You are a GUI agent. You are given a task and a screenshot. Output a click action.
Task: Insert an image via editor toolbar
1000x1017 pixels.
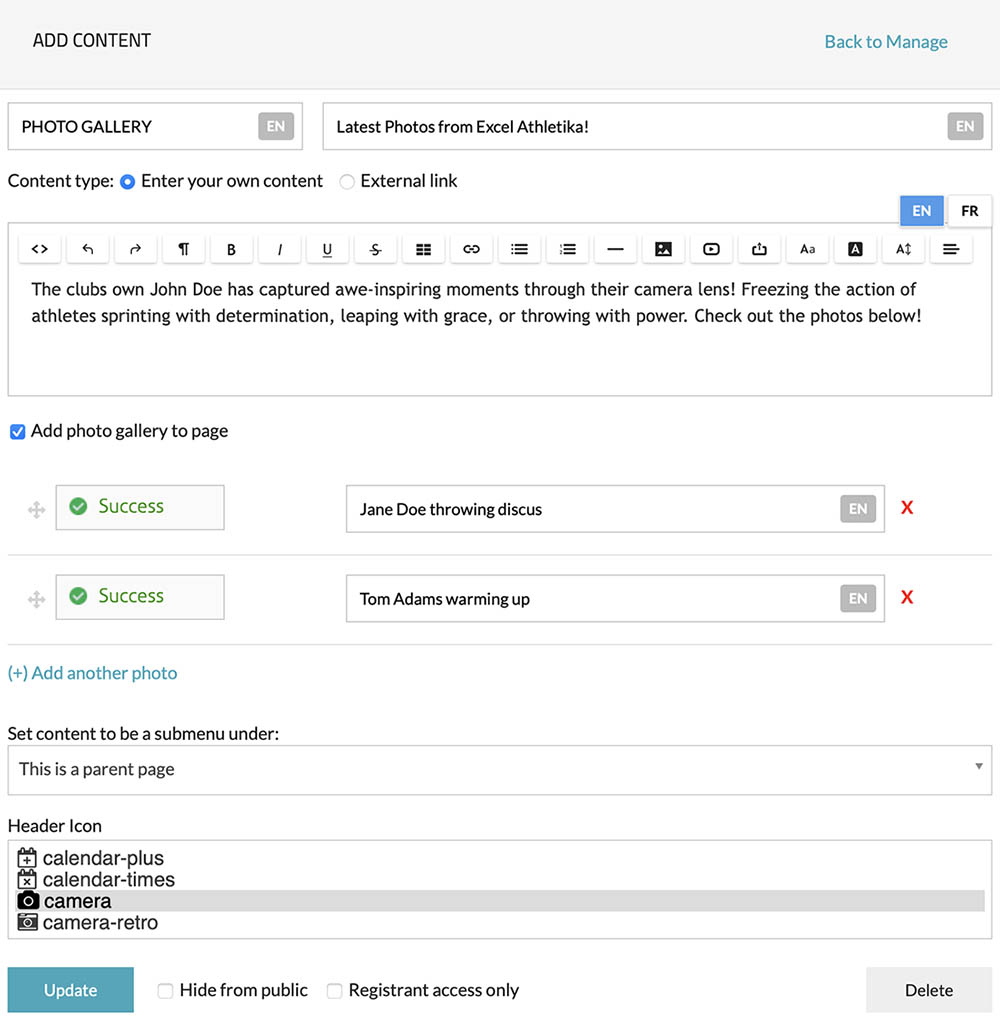tap(663, 249)
